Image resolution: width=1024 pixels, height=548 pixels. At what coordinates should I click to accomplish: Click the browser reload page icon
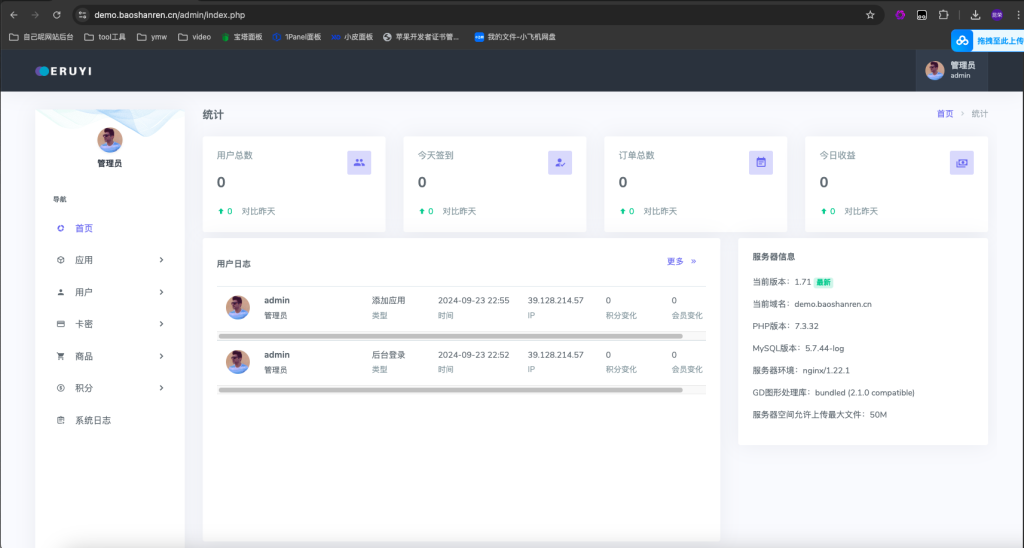(56, 15)
